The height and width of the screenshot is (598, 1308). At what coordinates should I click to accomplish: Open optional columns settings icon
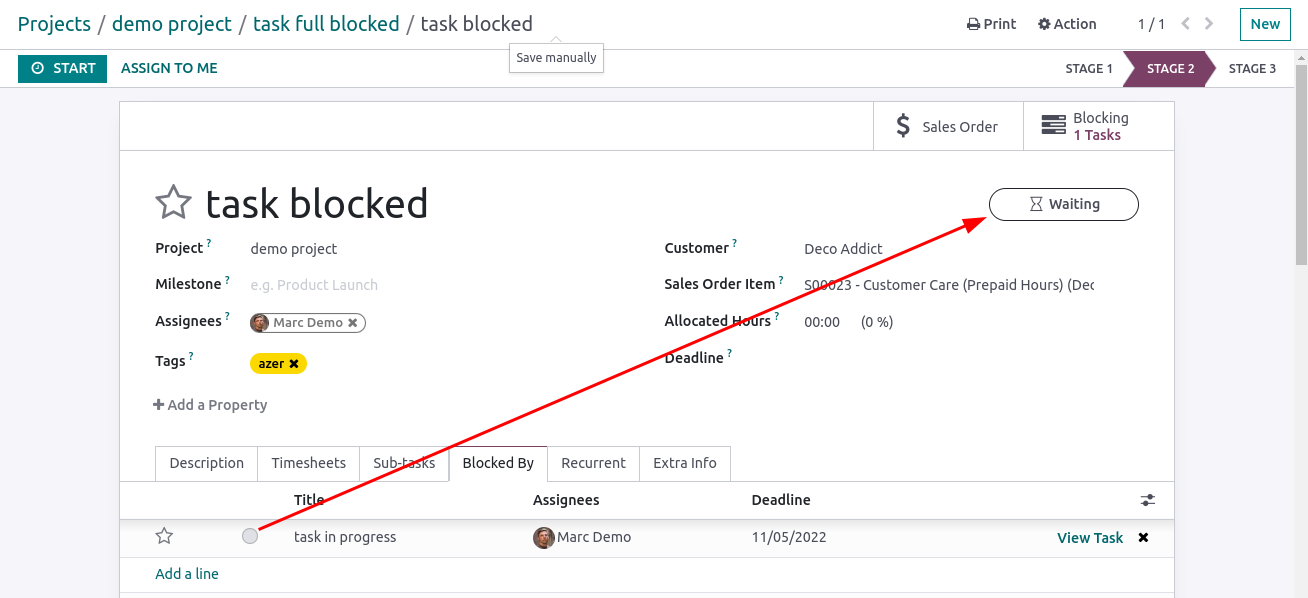(x=1147, y=500)
